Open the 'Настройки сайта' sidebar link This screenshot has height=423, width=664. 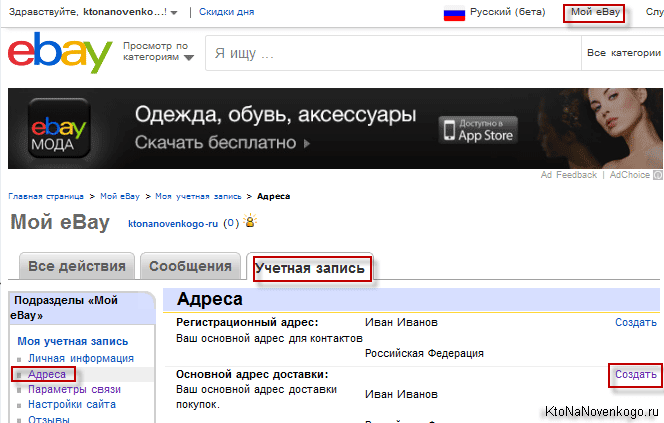[x=72, y=404]
